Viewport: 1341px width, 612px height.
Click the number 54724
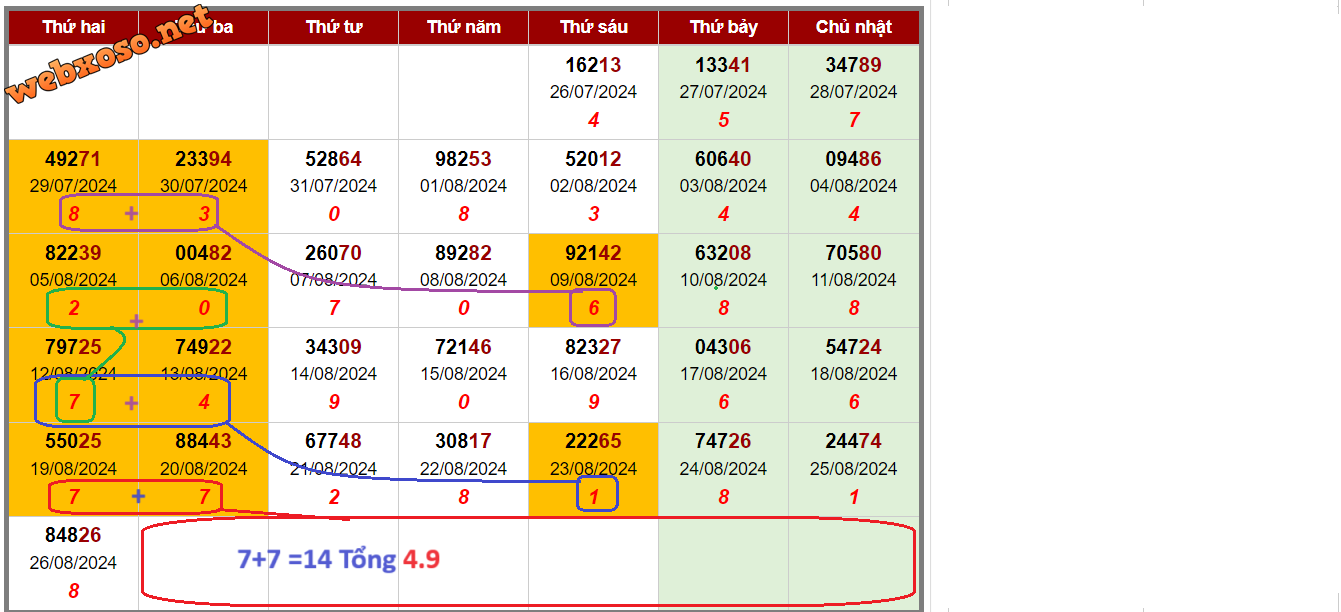click(854, 347)
